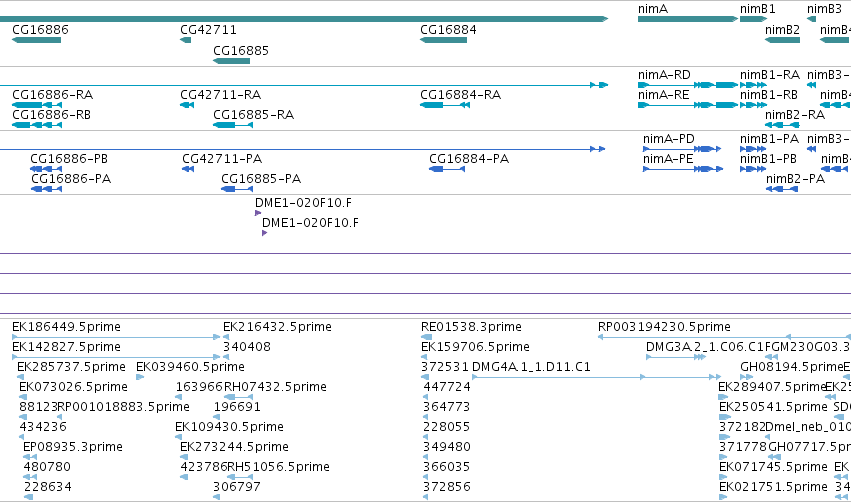851x502 pixels.
Task: Click the nimB1-RB transcript label
Action: [769, 95]
